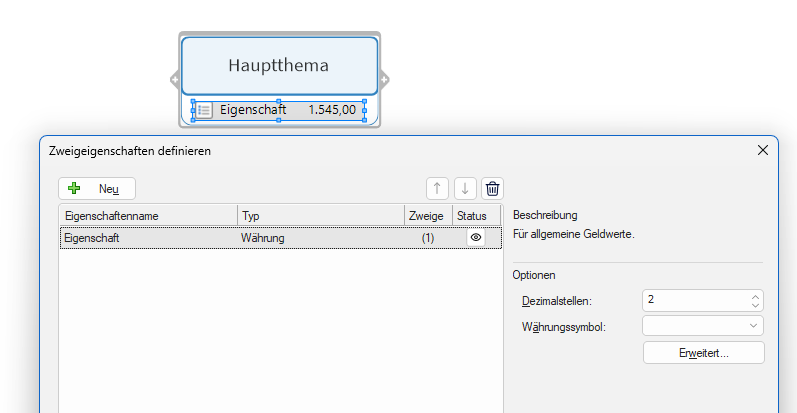
Task: Click the list icon beside Eigenschaft on topic
Action: pyautogui.click(x=204, y=110)
